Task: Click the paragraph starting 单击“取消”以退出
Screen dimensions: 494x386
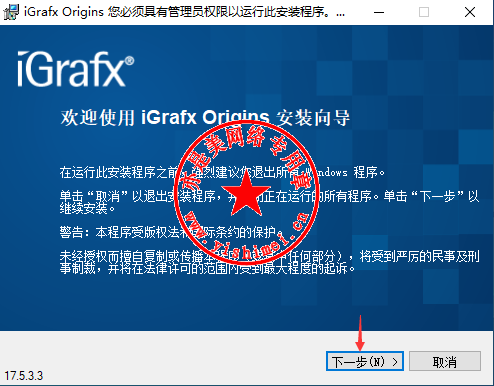Action: pyautogui.click(x=270, y=202)
